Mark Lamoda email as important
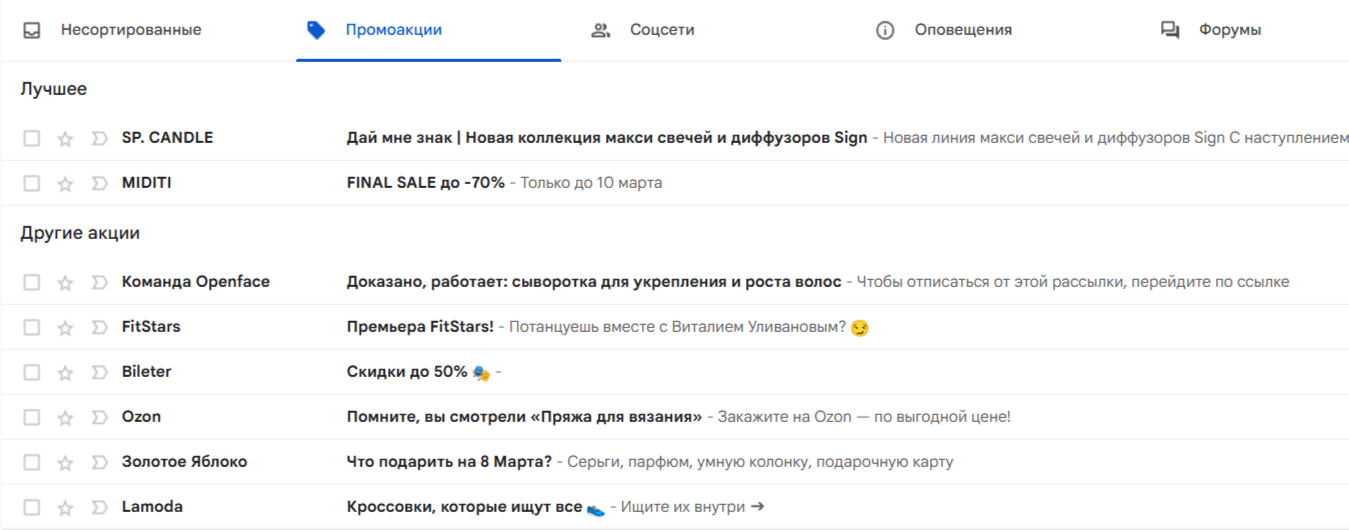This screenshot has width=1349, height=530. coord(98,508)
